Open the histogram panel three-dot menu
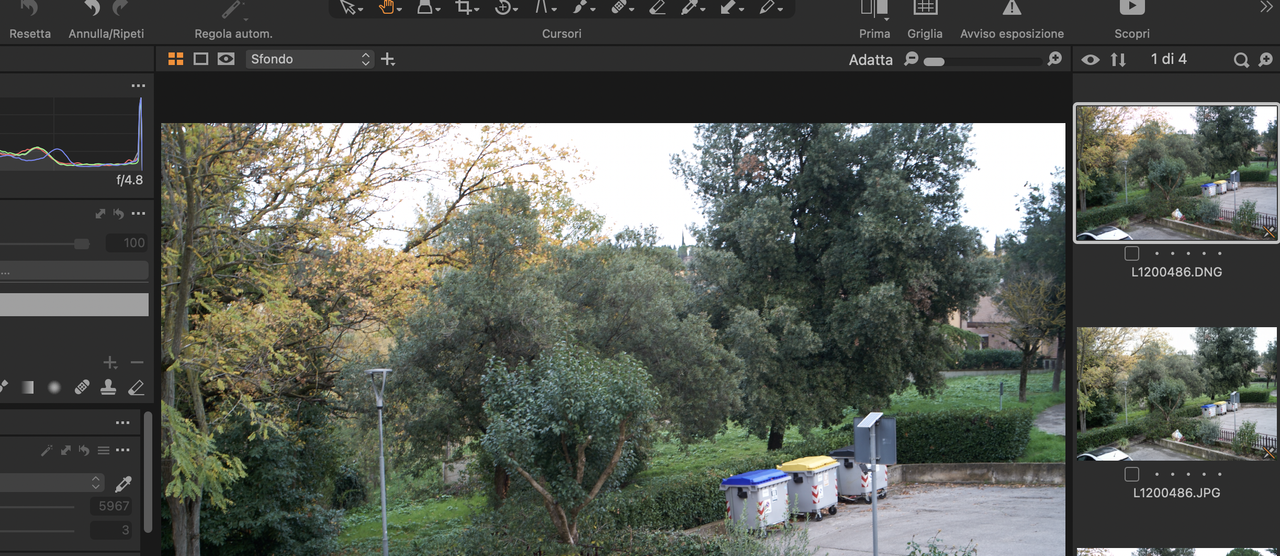This screenshot has width=1280, height=556. 138,86
